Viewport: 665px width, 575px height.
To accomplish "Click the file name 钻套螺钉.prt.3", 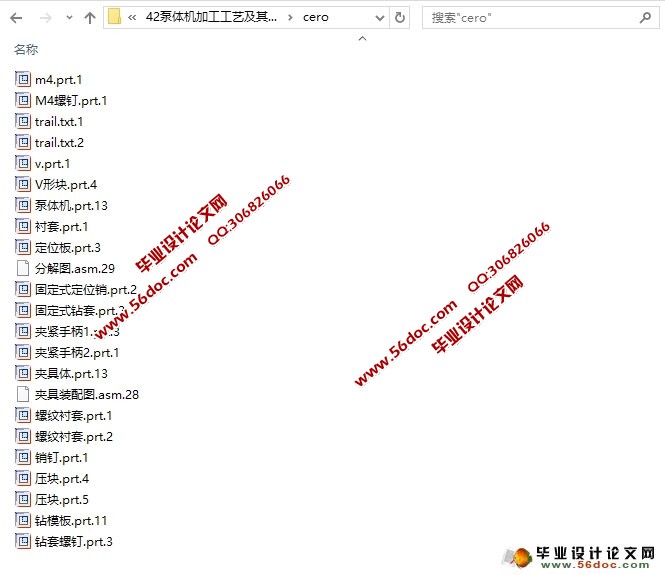I will click(x=74, y=542).
